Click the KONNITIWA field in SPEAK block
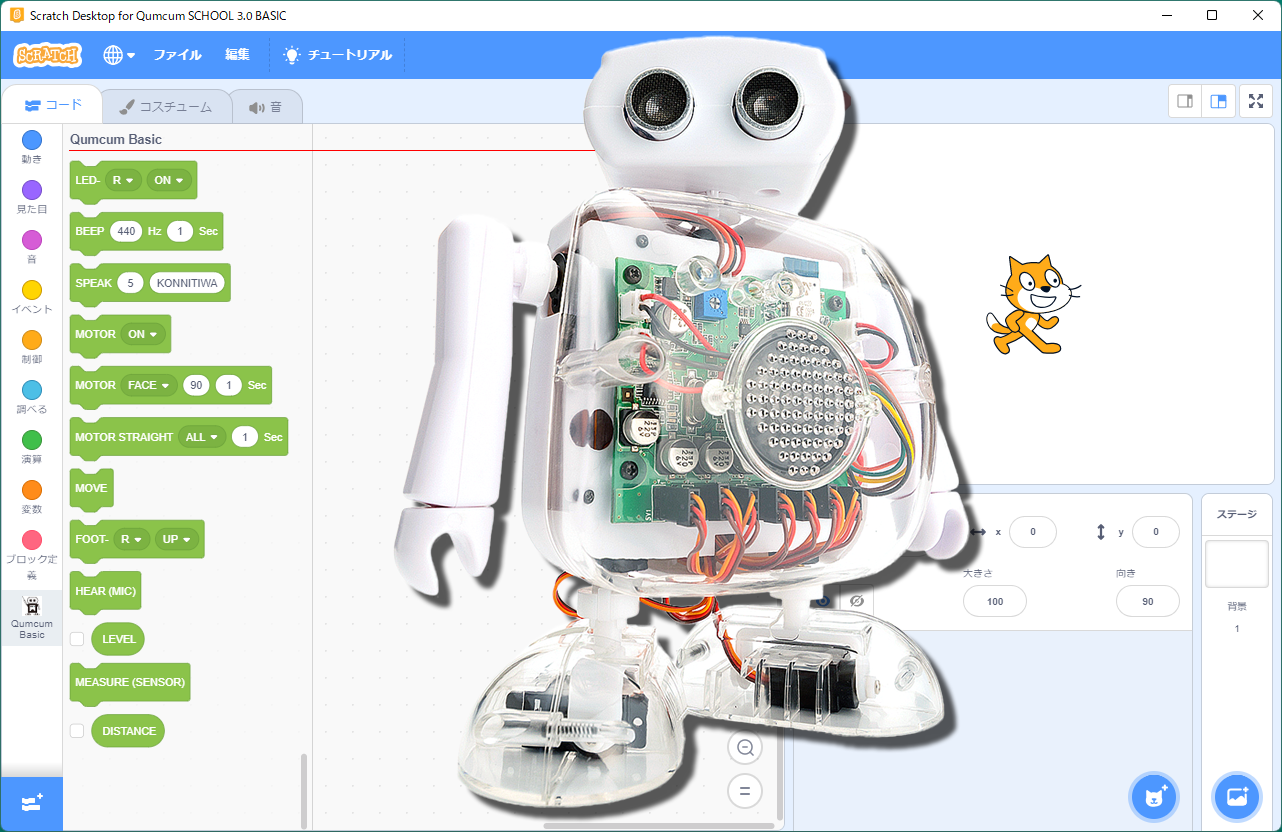 pyautogui.click(x=187, y=283)
